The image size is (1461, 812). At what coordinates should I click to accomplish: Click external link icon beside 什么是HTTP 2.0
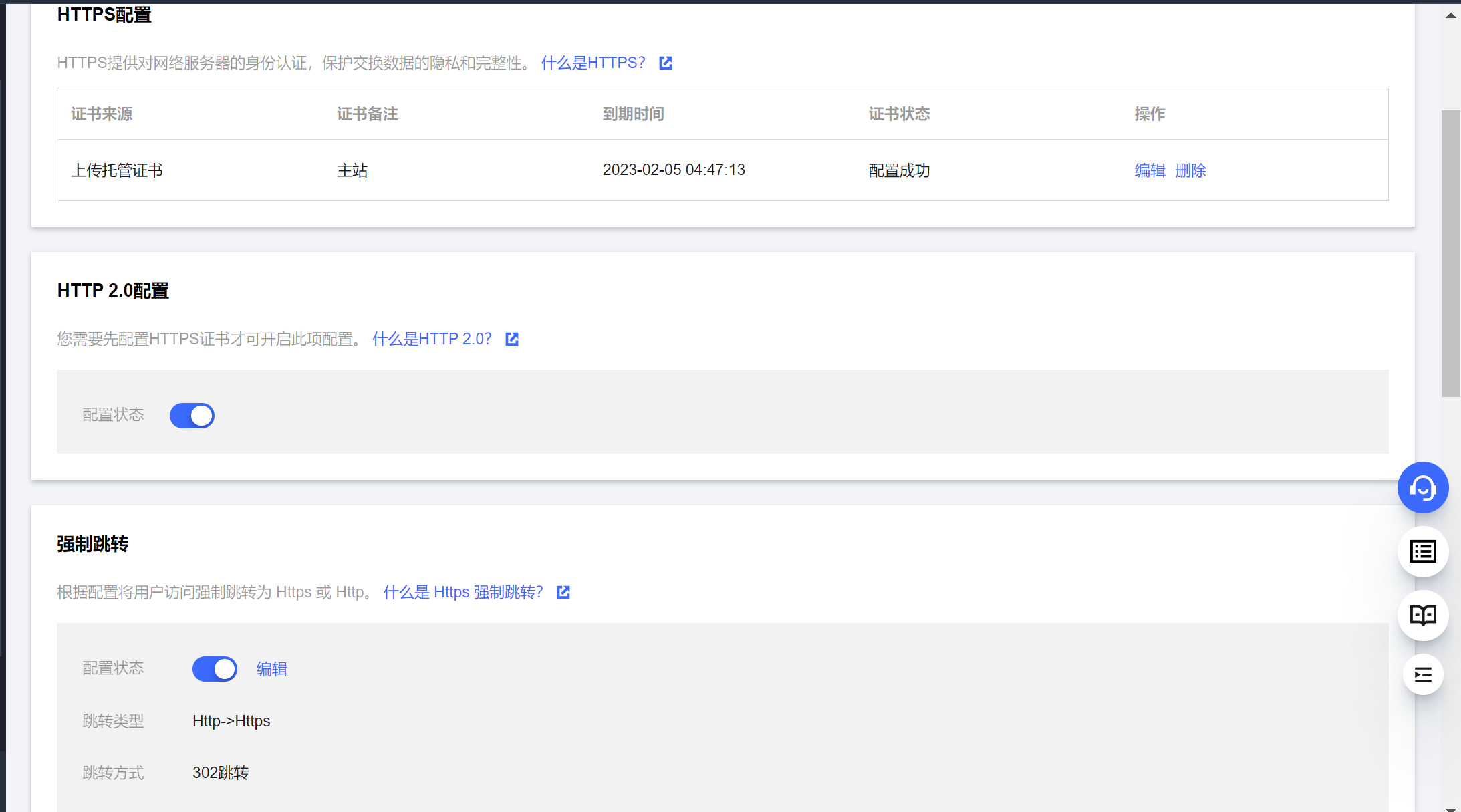point(512,339)
